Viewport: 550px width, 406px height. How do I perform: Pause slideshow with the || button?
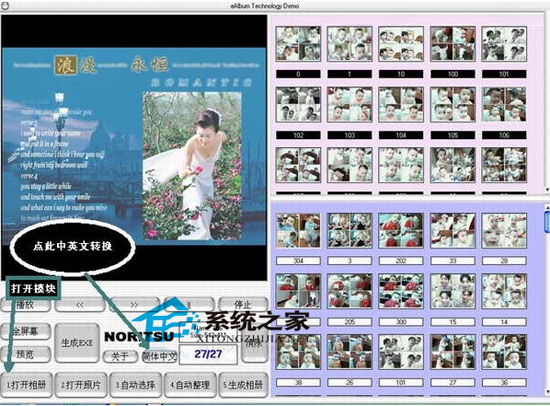tap(189, 305)
